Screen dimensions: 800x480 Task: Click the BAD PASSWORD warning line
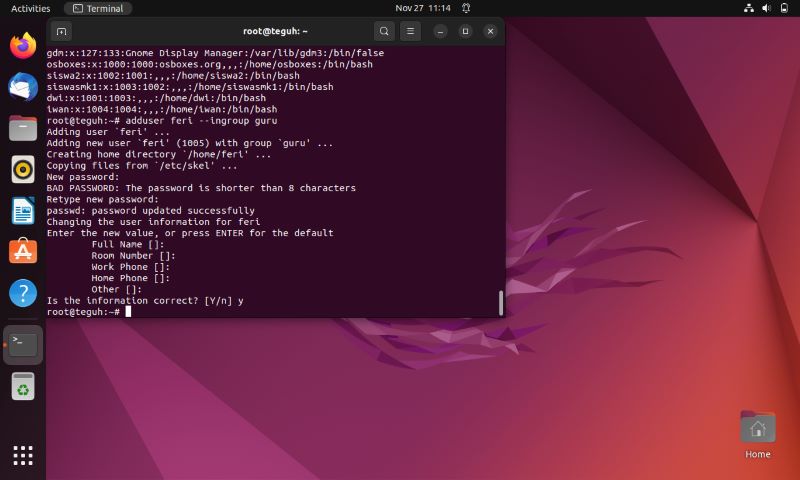point(201,188)
